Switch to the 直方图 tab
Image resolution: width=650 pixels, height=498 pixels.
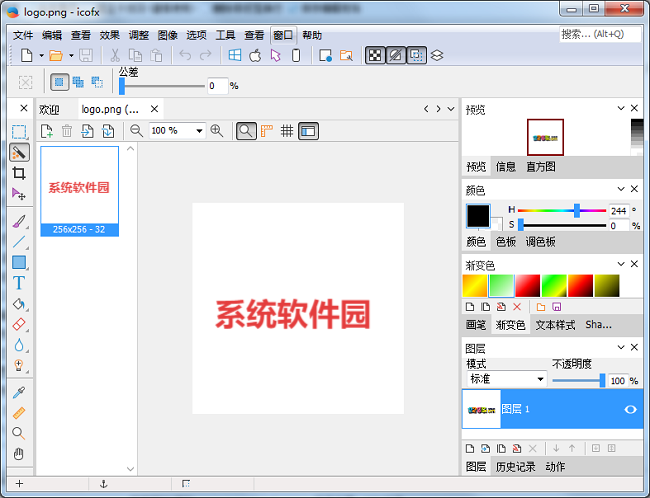pos(541,167)
